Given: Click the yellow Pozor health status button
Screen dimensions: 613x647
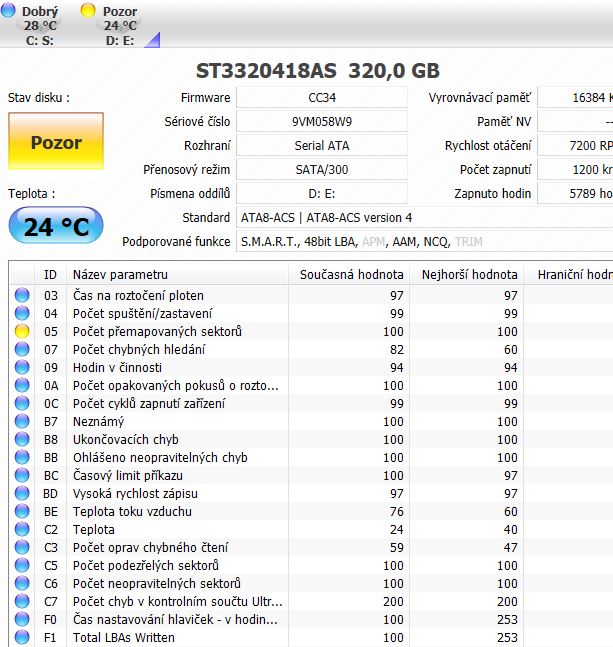Looking at the screenshot, I should pyautogui.click(x=56, y=142).
